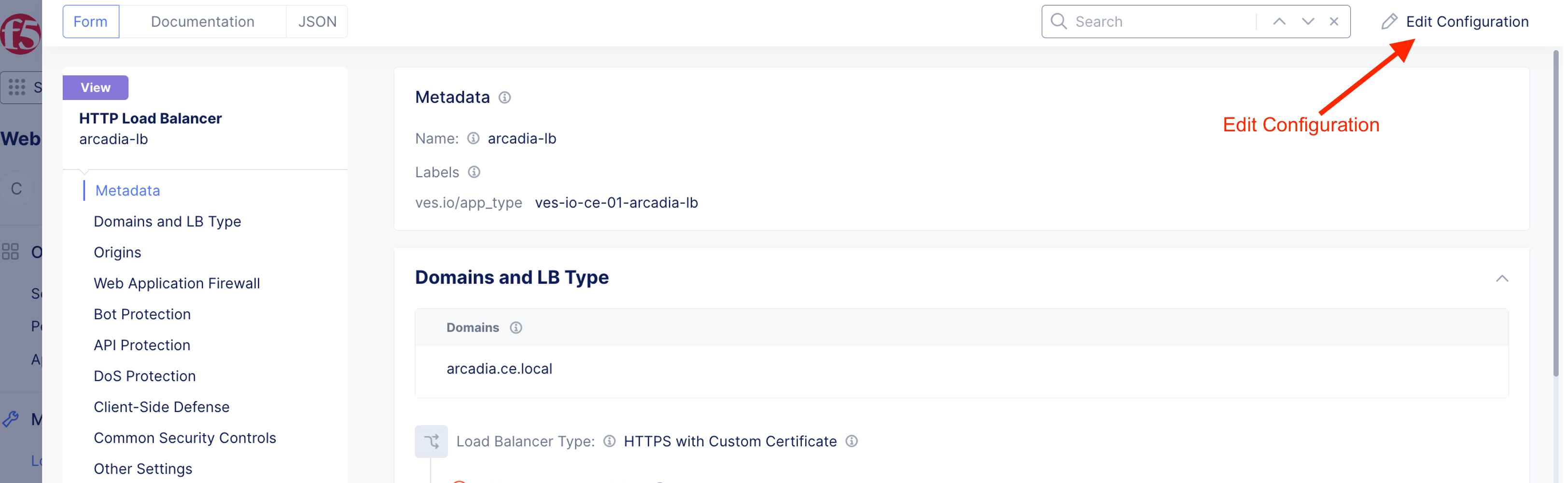The height and width of the screenshot is (483, 1568).
Task: Jump to next search result arrow
Action: [1307, 22]
